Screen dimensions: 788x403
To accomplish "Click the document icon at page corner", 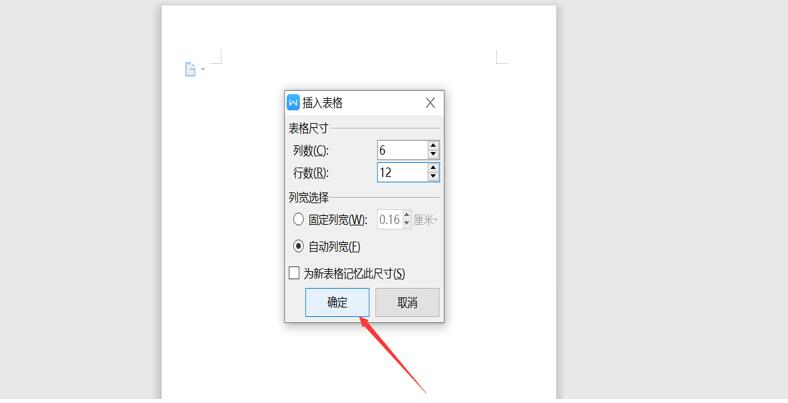I will (x=190, y=69).
